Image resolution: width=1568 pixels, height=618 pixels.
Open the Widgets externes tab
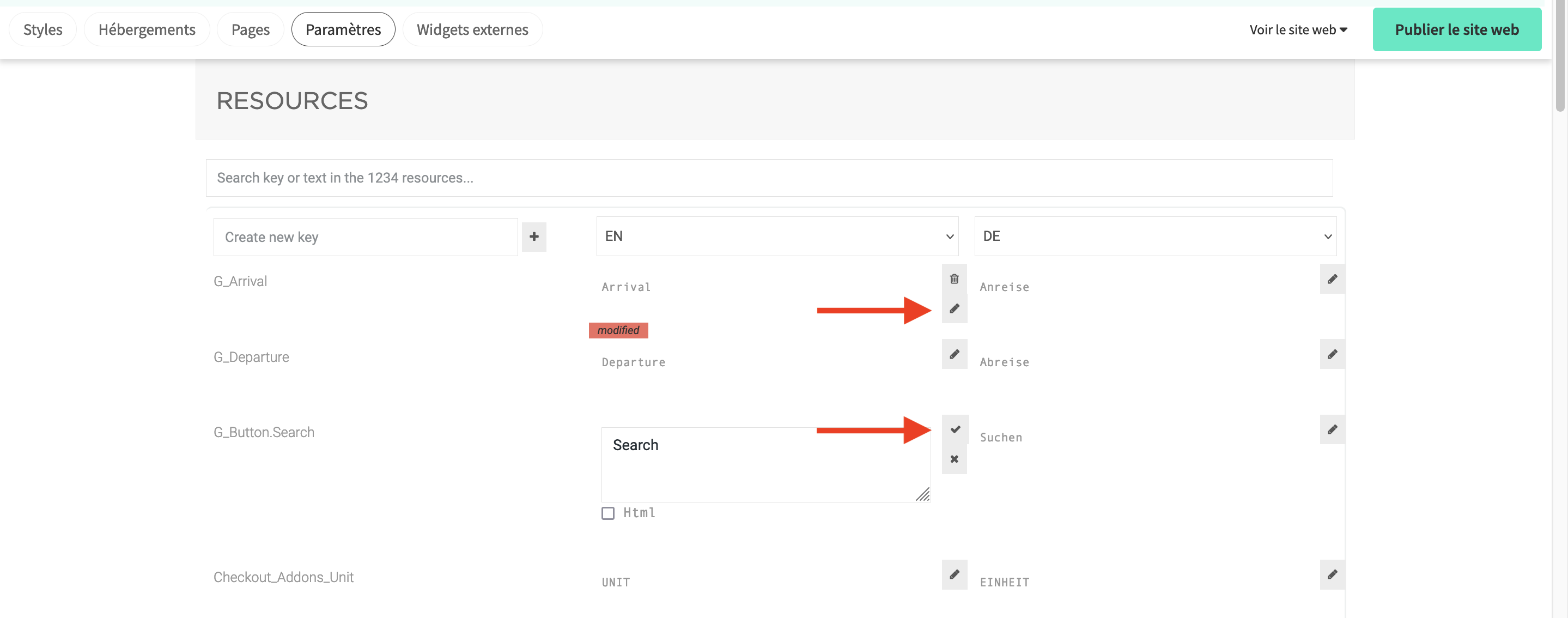pos(472,30)
